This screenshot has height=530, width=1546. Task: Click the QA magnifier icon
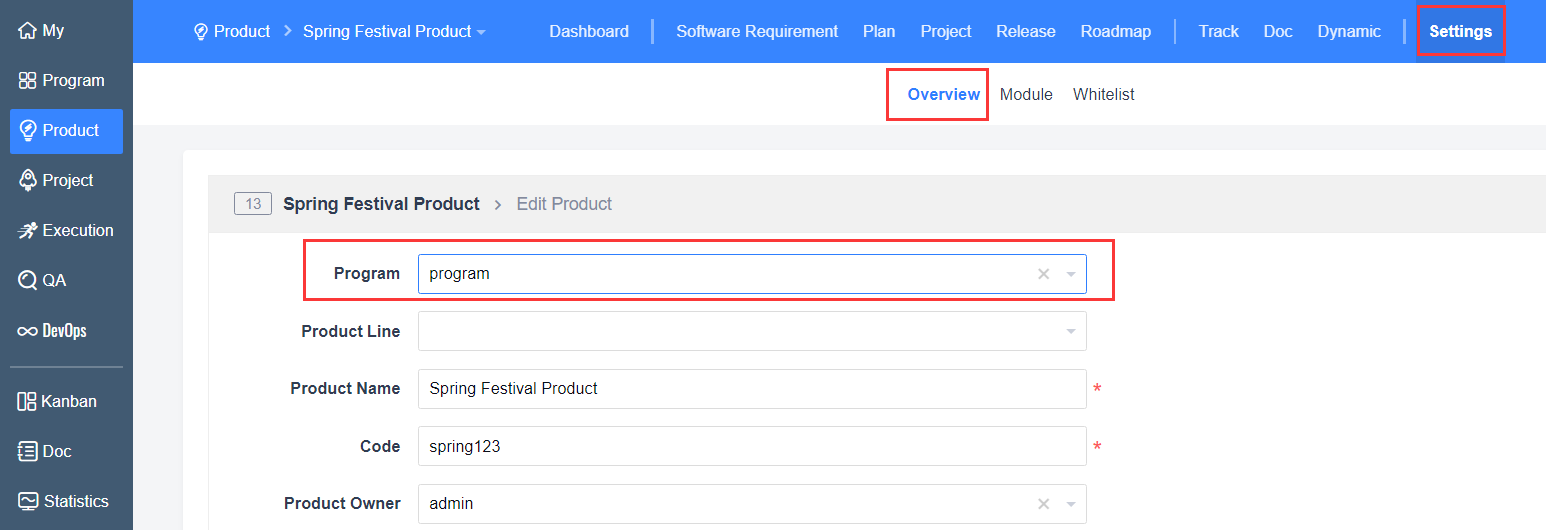coord(27,280)
